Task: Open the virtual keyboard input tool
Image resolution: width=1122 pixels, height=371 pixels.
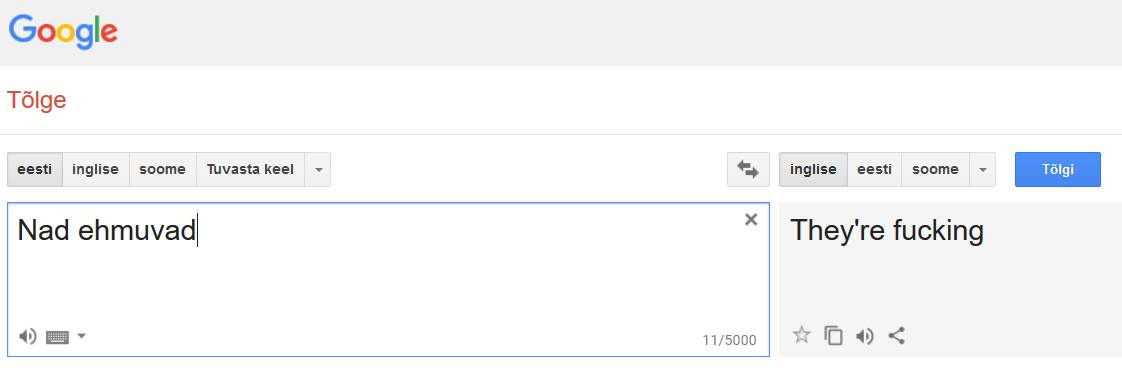Action: pos(58,337)
